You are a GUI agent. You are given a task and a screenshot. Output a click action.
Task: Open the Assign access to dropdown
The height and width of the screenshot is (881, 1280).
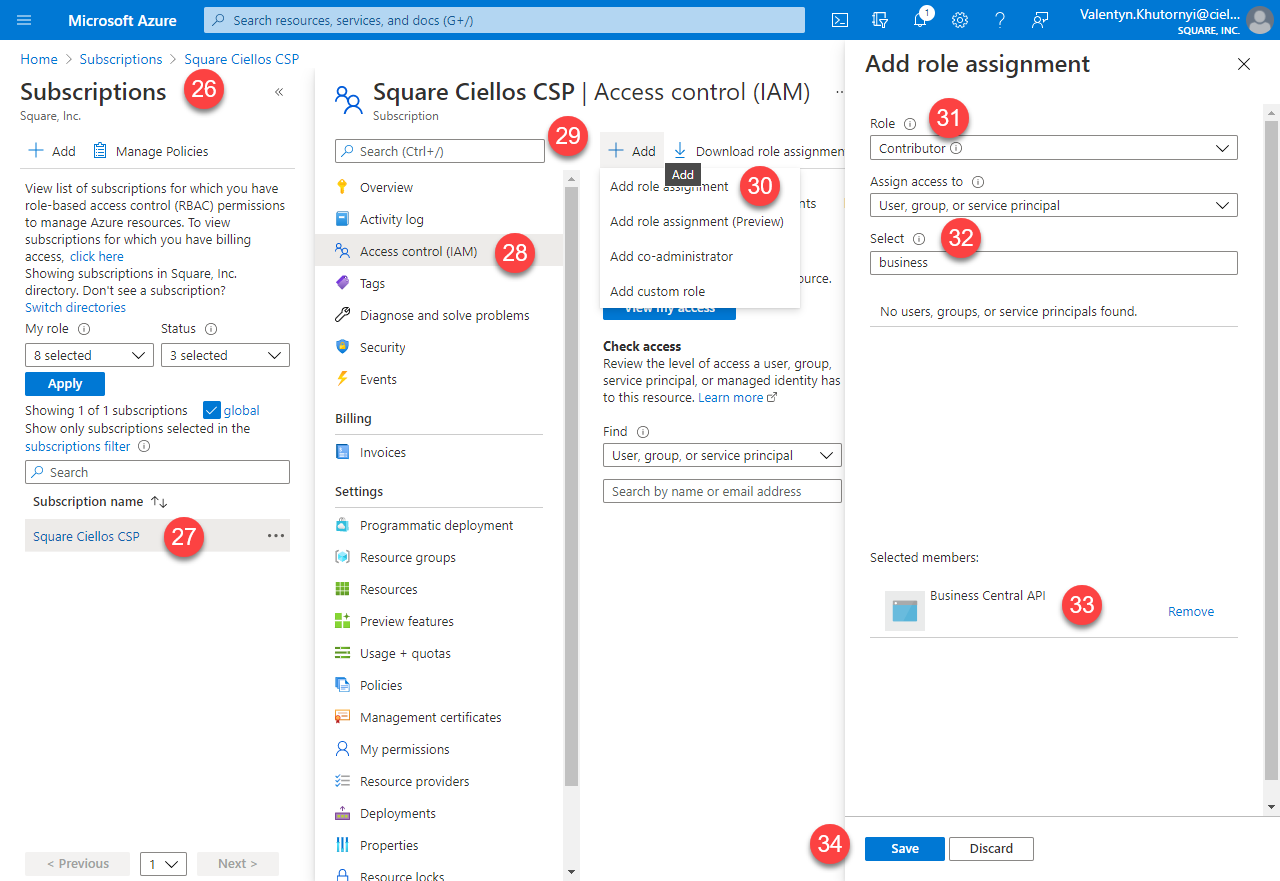(1054, 205)
